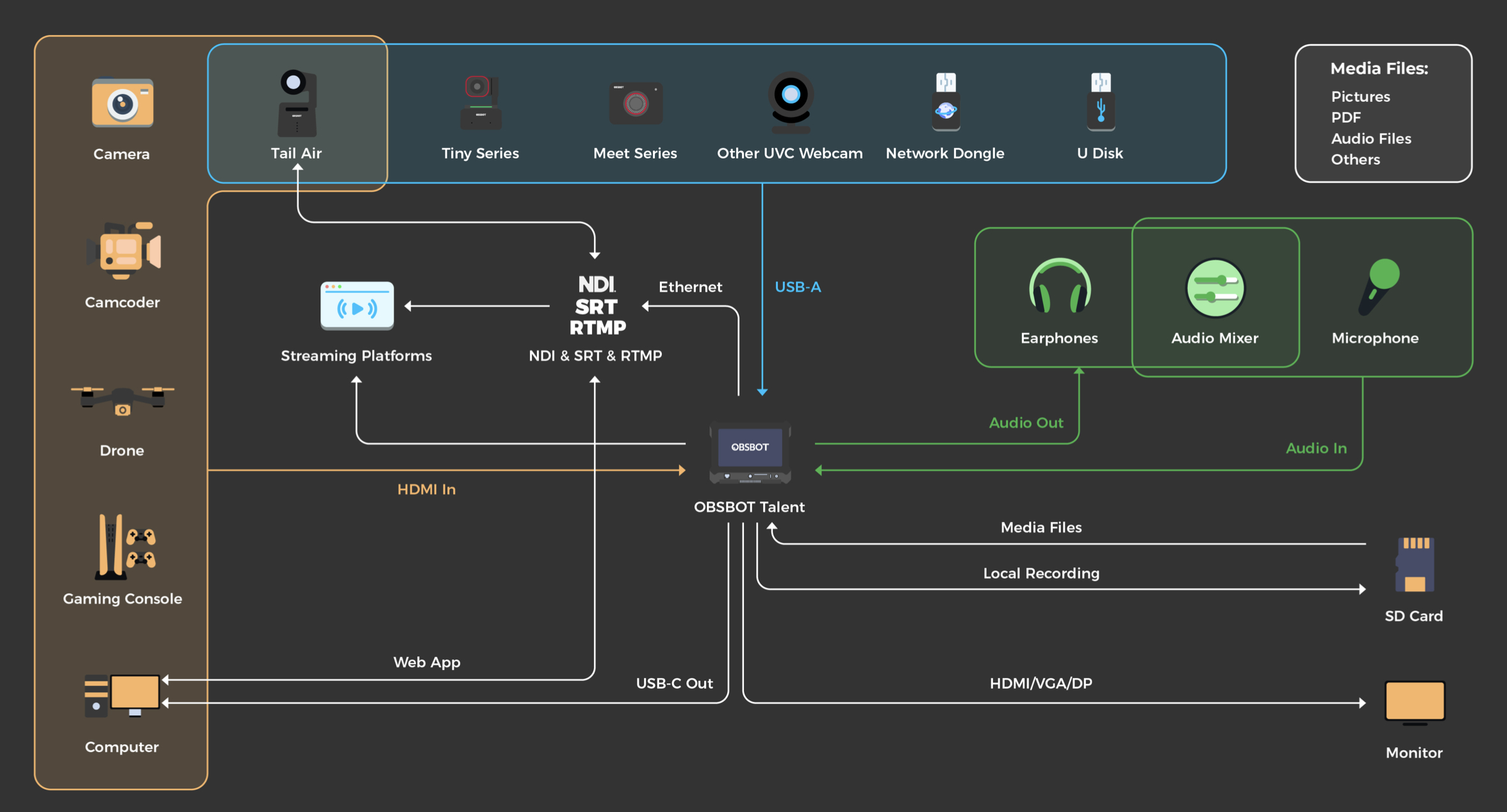
Task: Click the 'Gaming Console' caption
Action: (122, 599)
